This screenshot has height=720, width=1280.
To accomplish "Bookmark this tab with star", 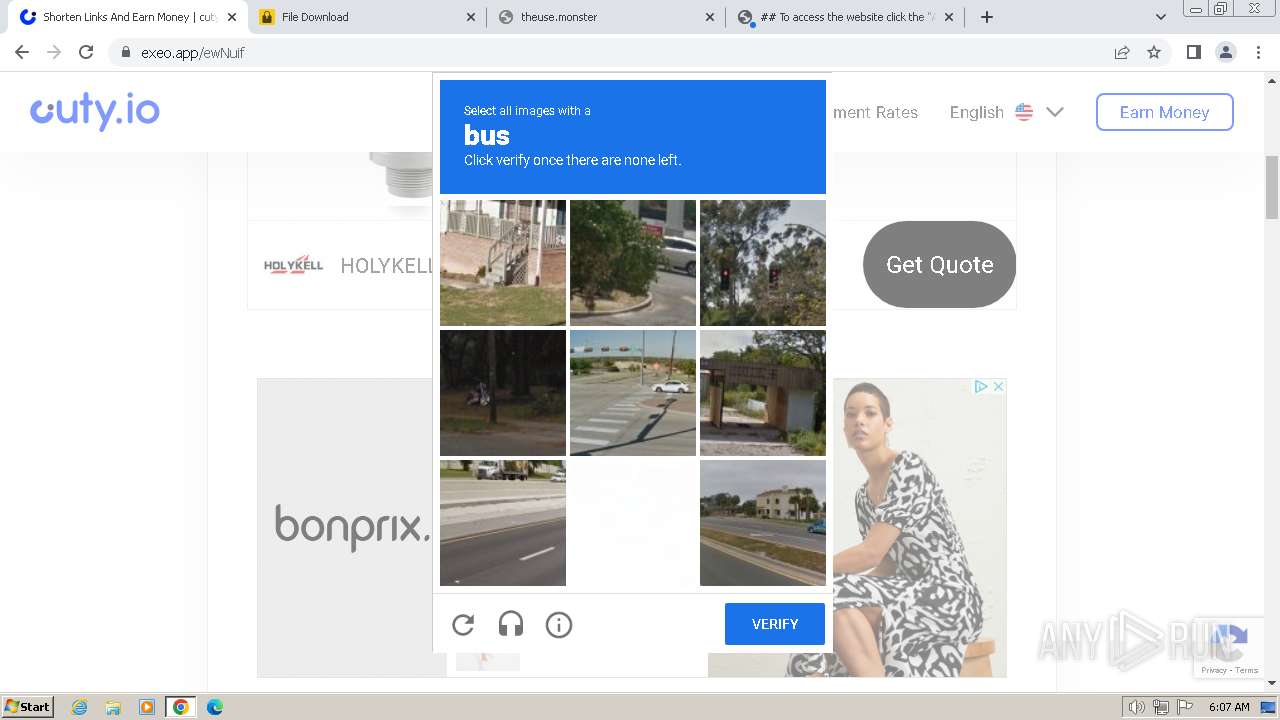I will click(x=1154, y=53).
